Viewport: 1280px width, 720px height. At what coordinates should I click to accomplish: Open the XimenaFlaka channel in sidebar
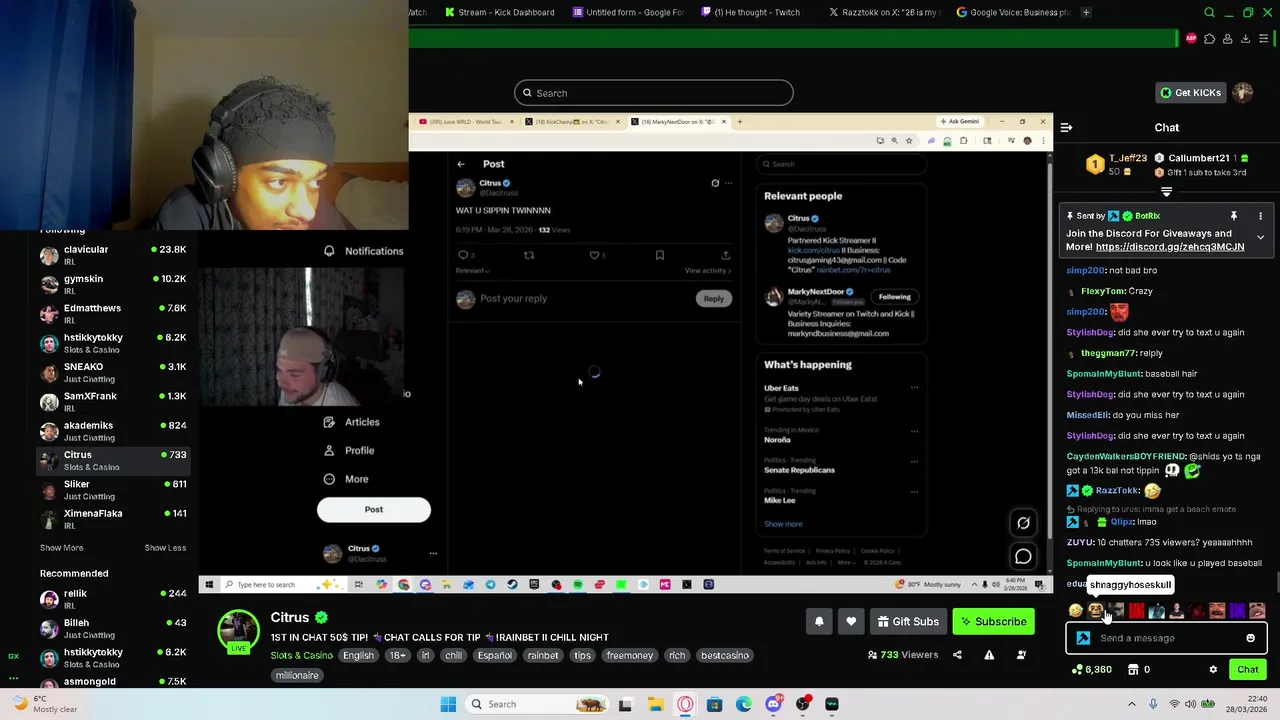[x=113, y=519]
